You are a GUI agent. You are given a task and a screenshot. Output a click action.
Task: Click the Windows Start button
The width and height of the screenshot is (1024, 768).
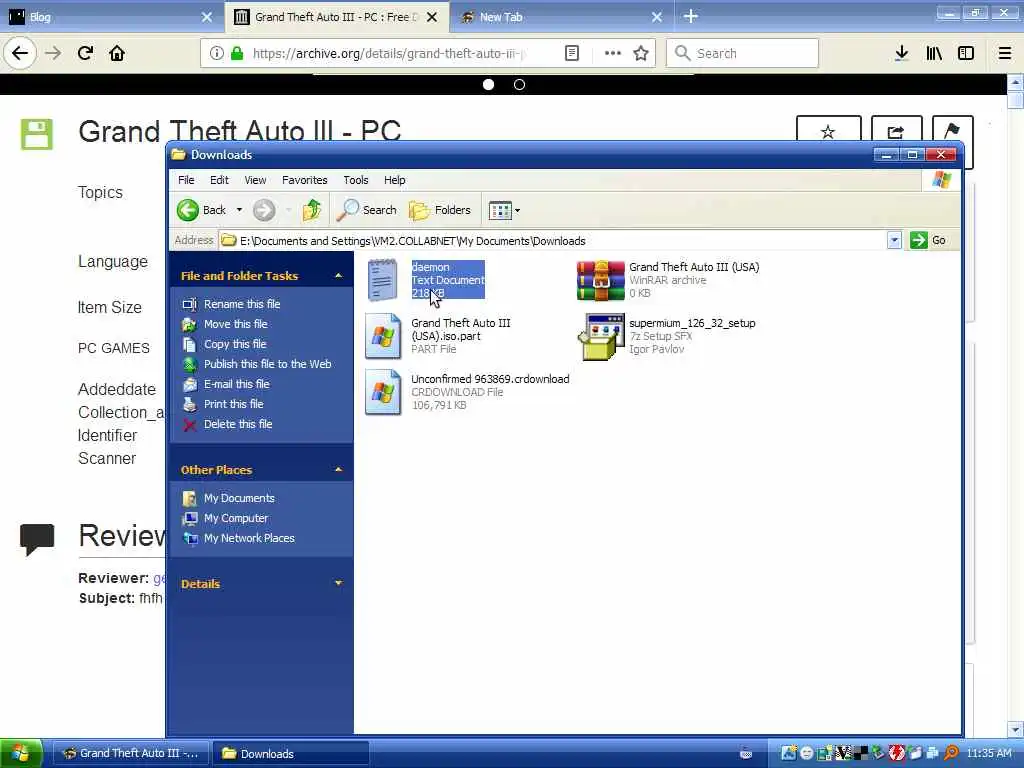[21, 753]
